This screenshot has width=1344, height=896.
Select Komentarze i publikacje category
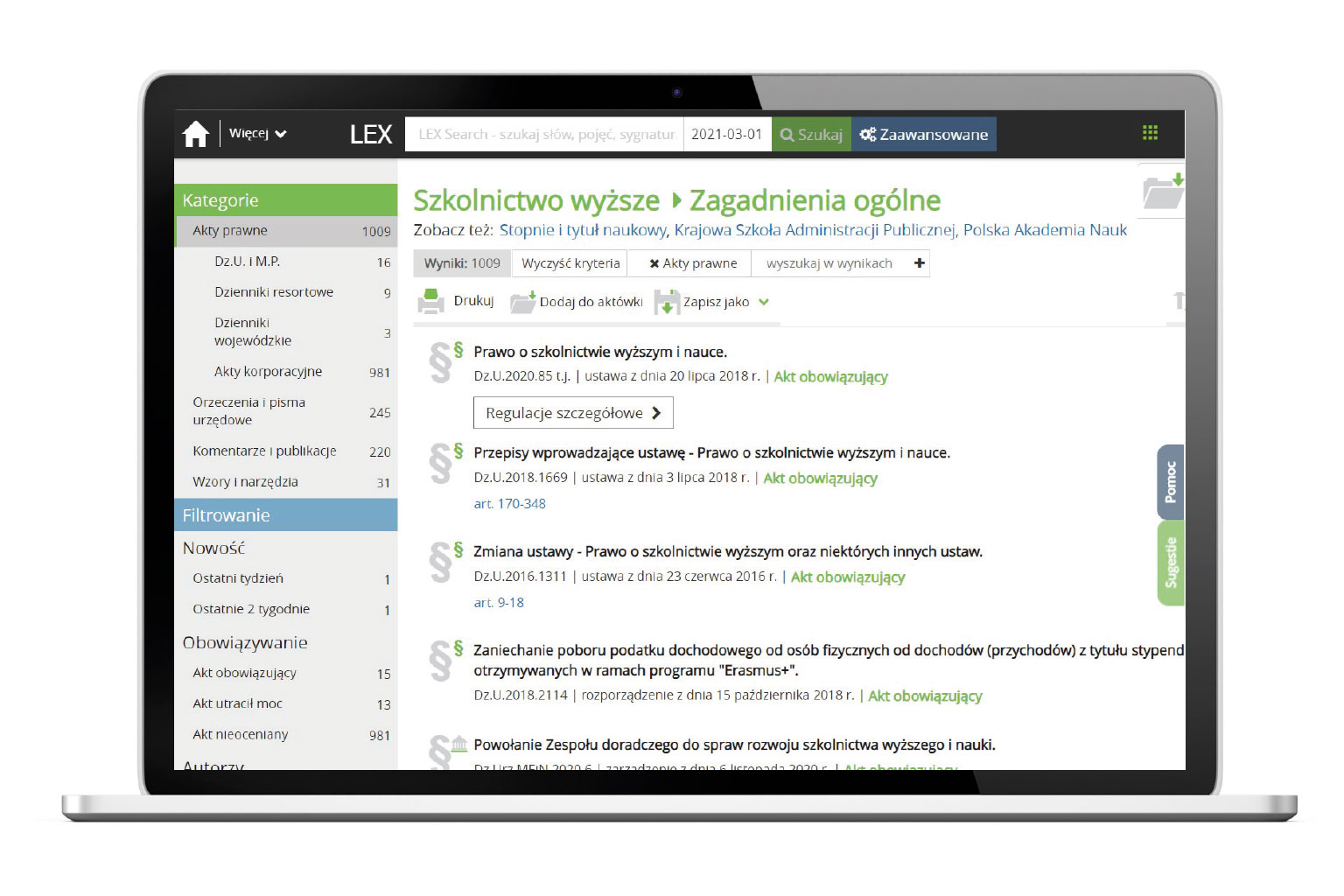tap(264, 451)
